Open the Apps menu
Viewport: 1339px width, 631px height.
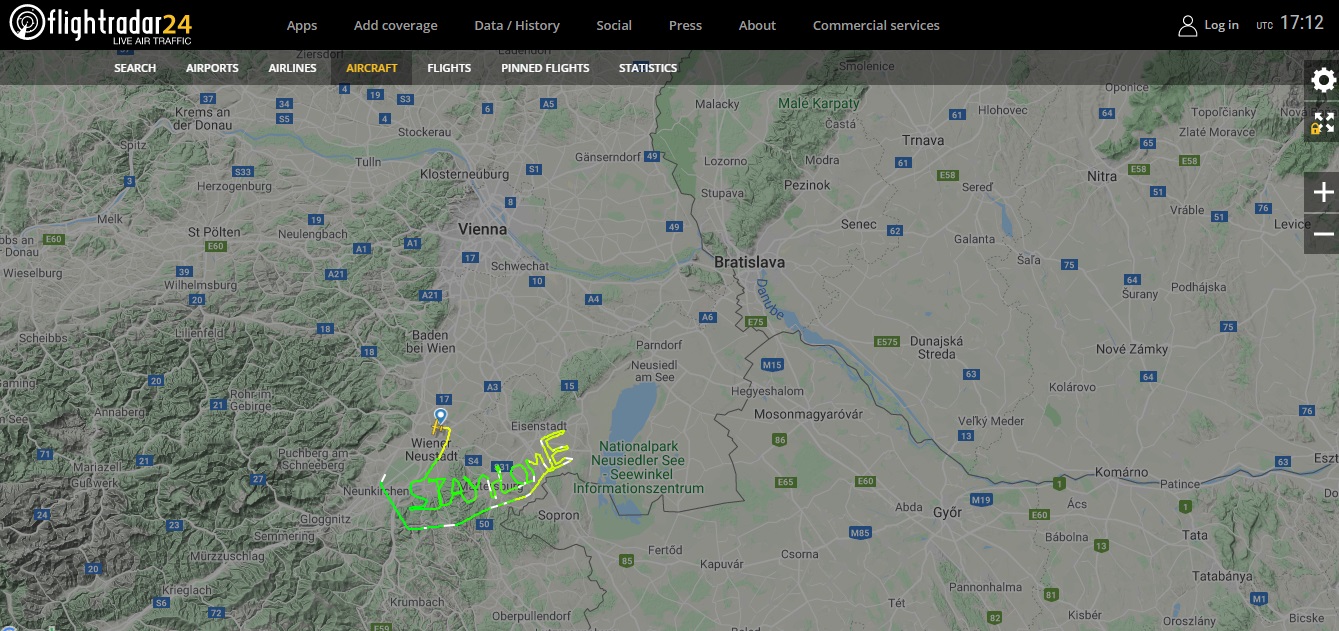302,25
